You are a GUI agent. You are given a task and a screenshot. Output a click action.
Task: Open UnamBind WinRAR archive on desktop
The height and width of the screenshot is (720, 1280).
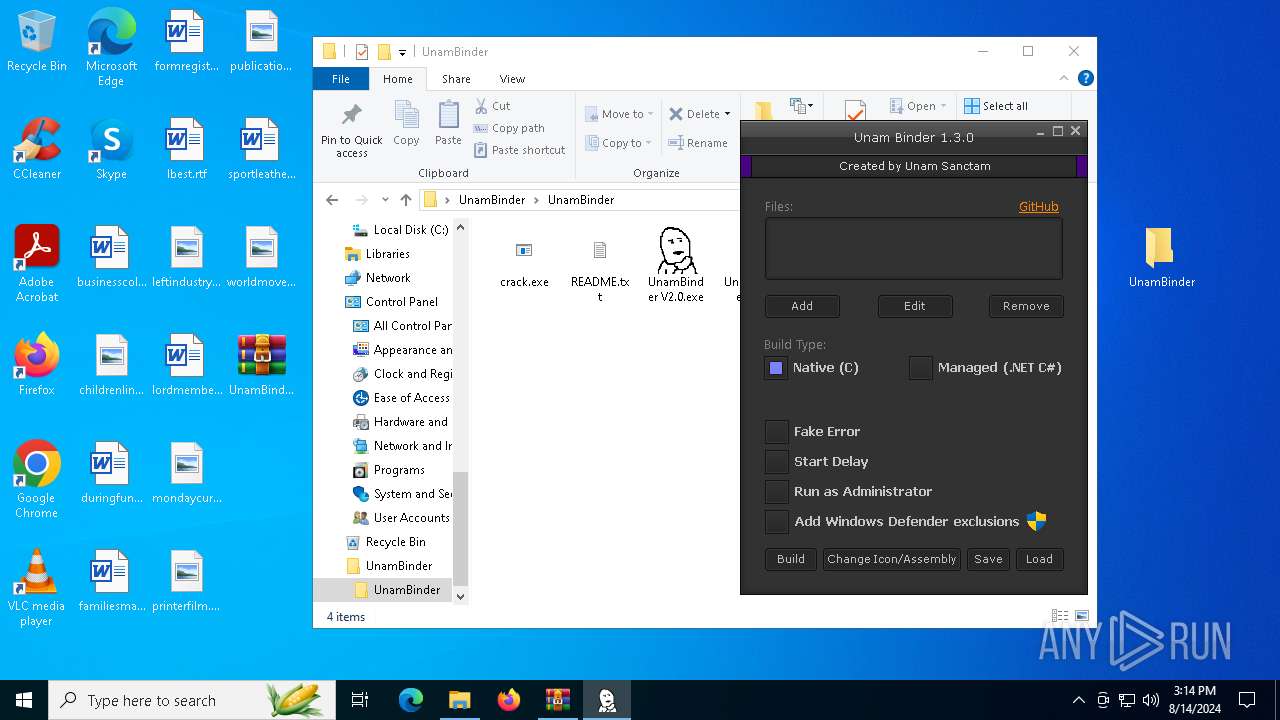(262, 366)
